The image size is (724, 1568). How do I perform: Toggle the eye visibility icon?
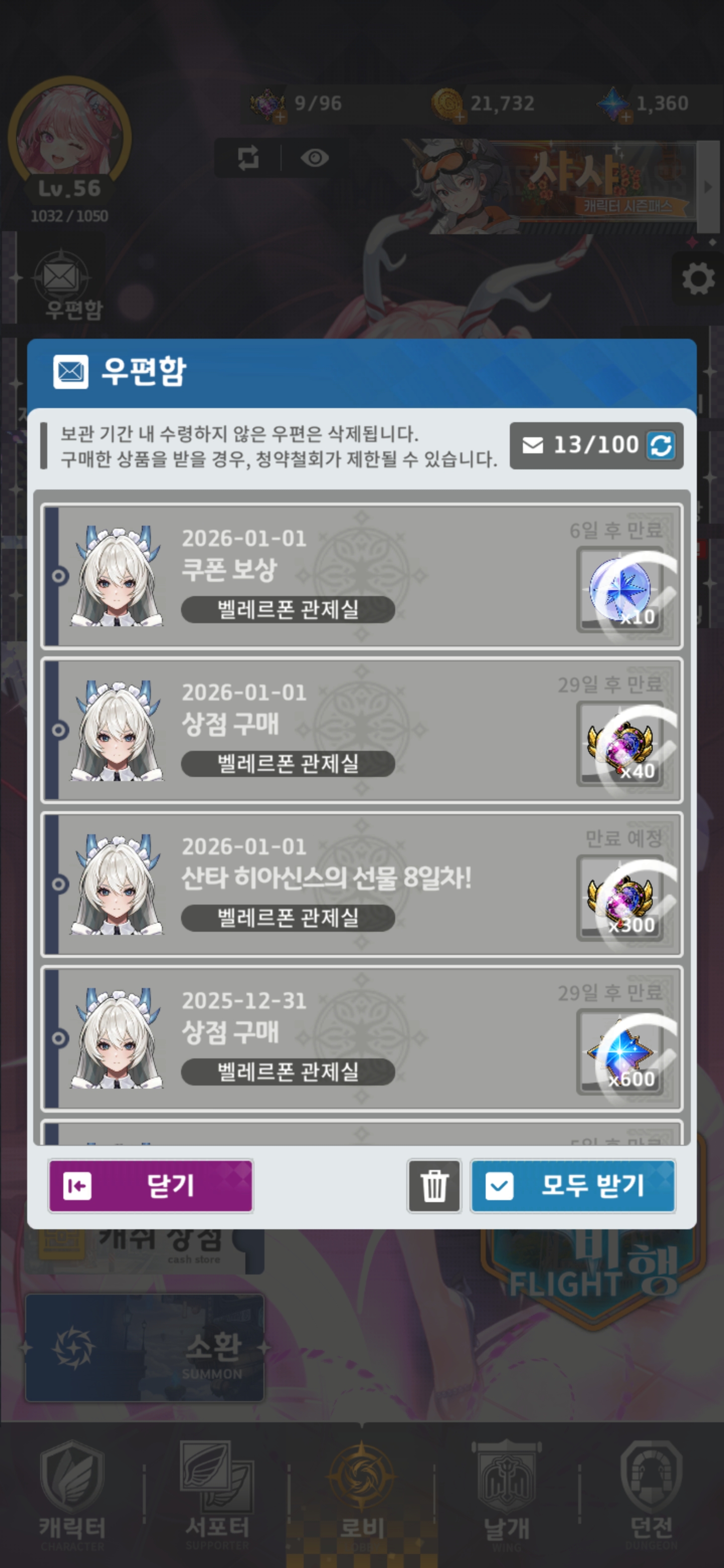click(x=315, y=158)
